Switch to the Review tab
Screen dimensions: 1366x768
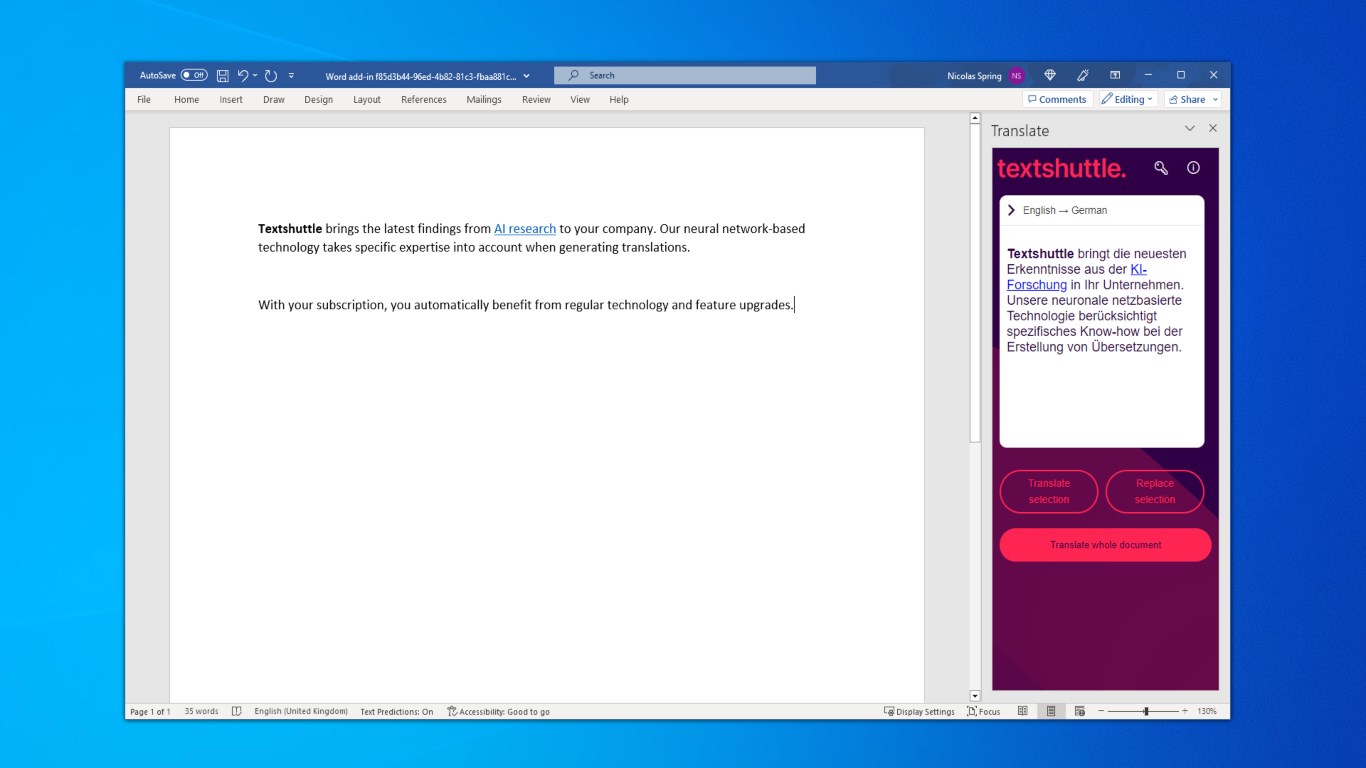pos(536,99)
